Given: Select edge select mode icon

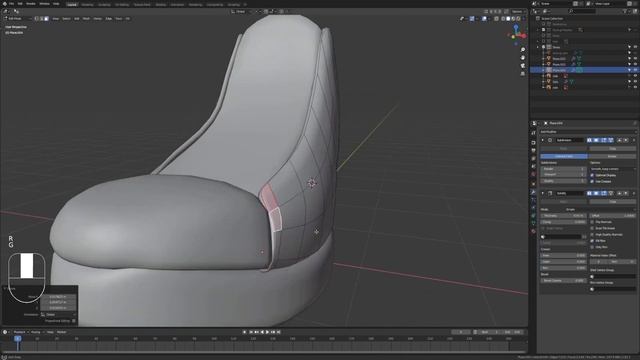Looking at the screenshot, I should [x=41, y=18].
